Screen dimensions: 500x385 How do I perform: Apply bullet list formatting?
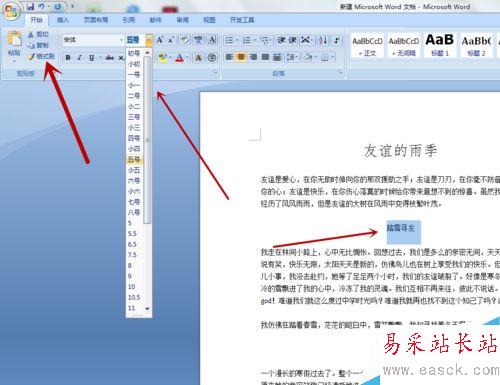[229, 40]
